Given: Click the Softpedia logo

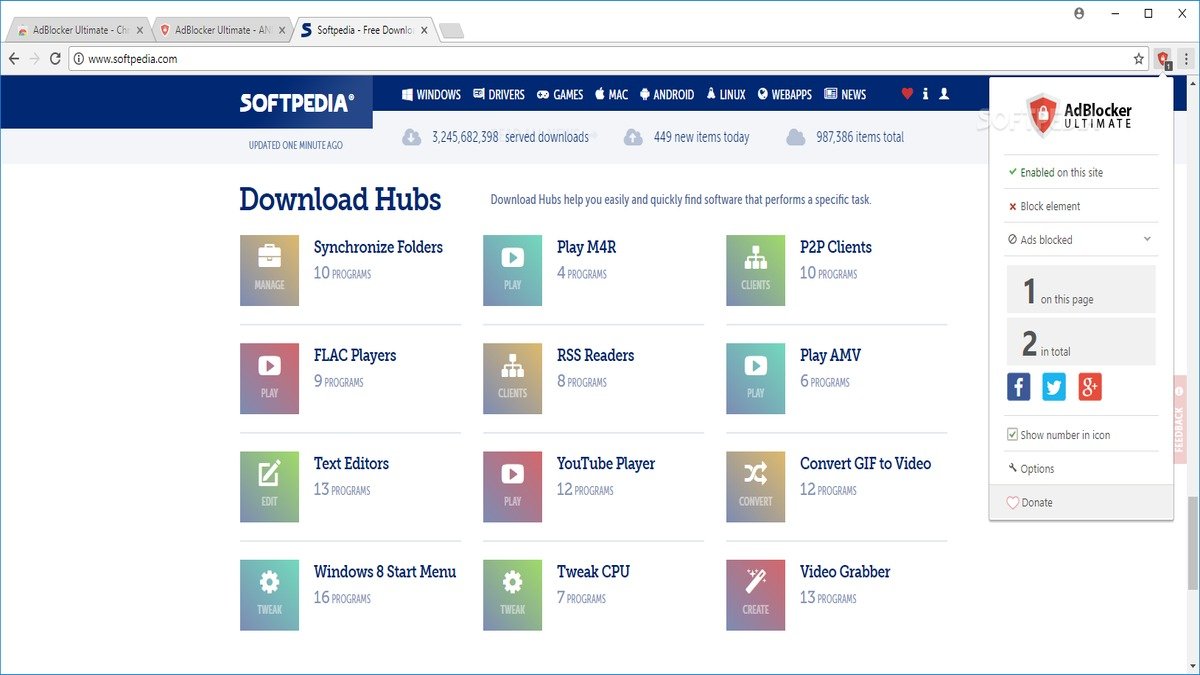Looking at the screenshot, I should pyautogui.click(x=297, y=102).
